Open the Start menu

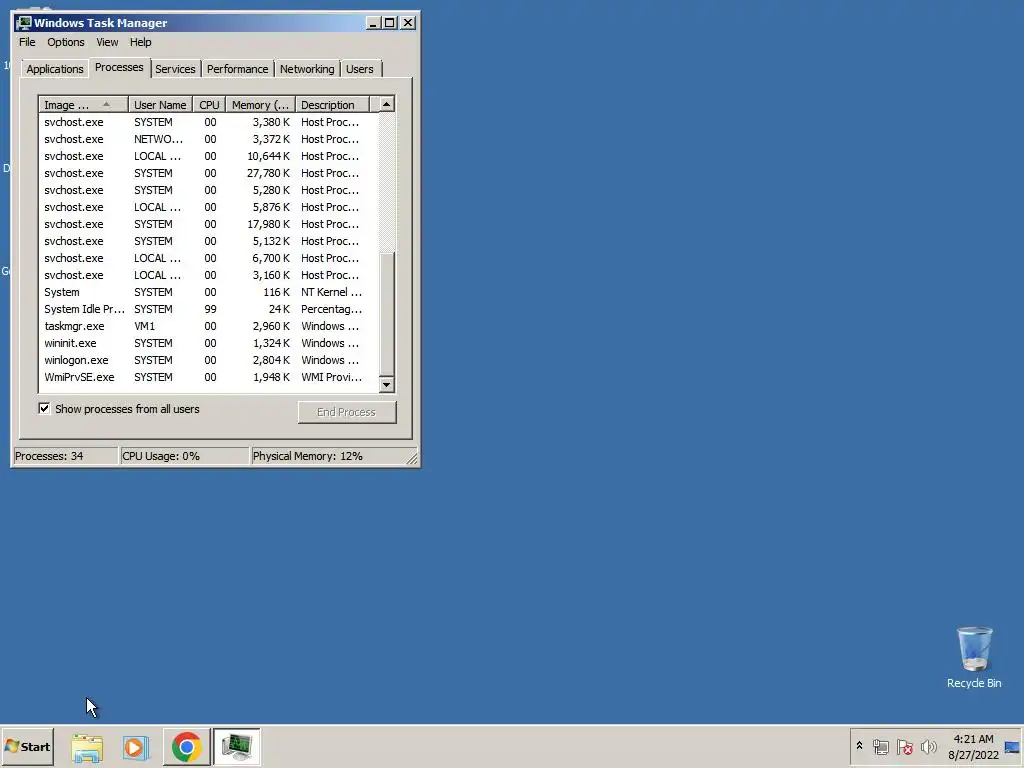point(27,746)
